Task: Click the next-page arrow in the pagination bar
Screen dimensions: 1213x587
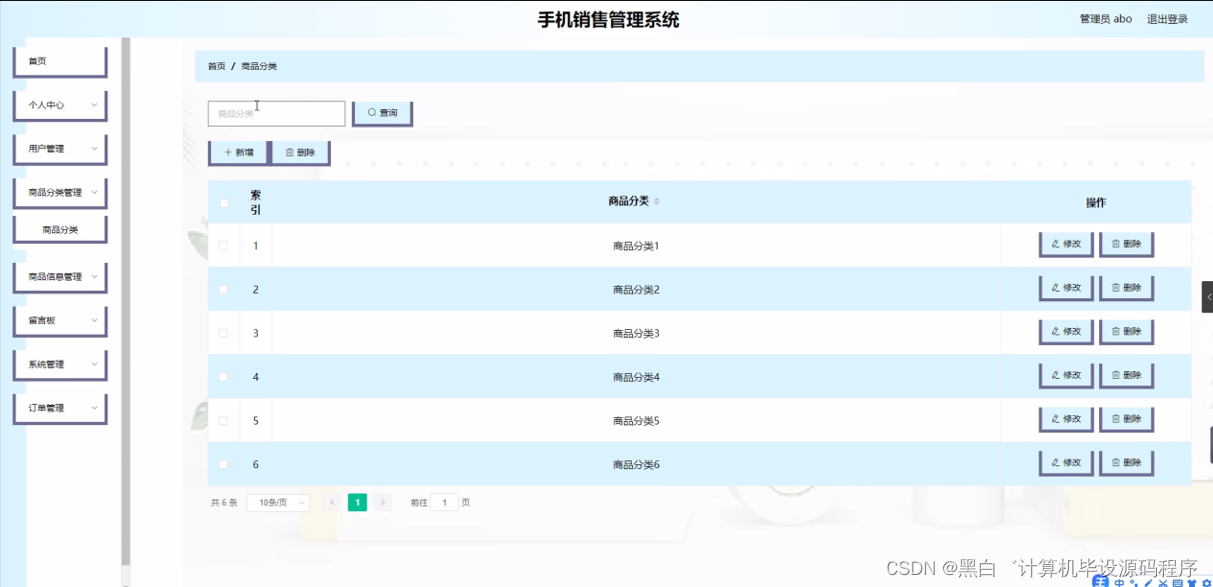Action: [383, 502]
